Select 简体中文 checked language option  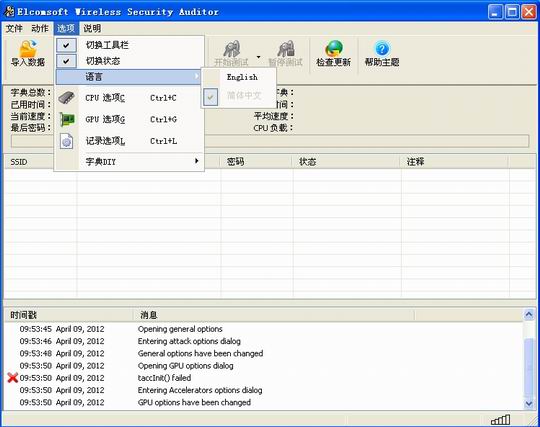click(239, 96)
